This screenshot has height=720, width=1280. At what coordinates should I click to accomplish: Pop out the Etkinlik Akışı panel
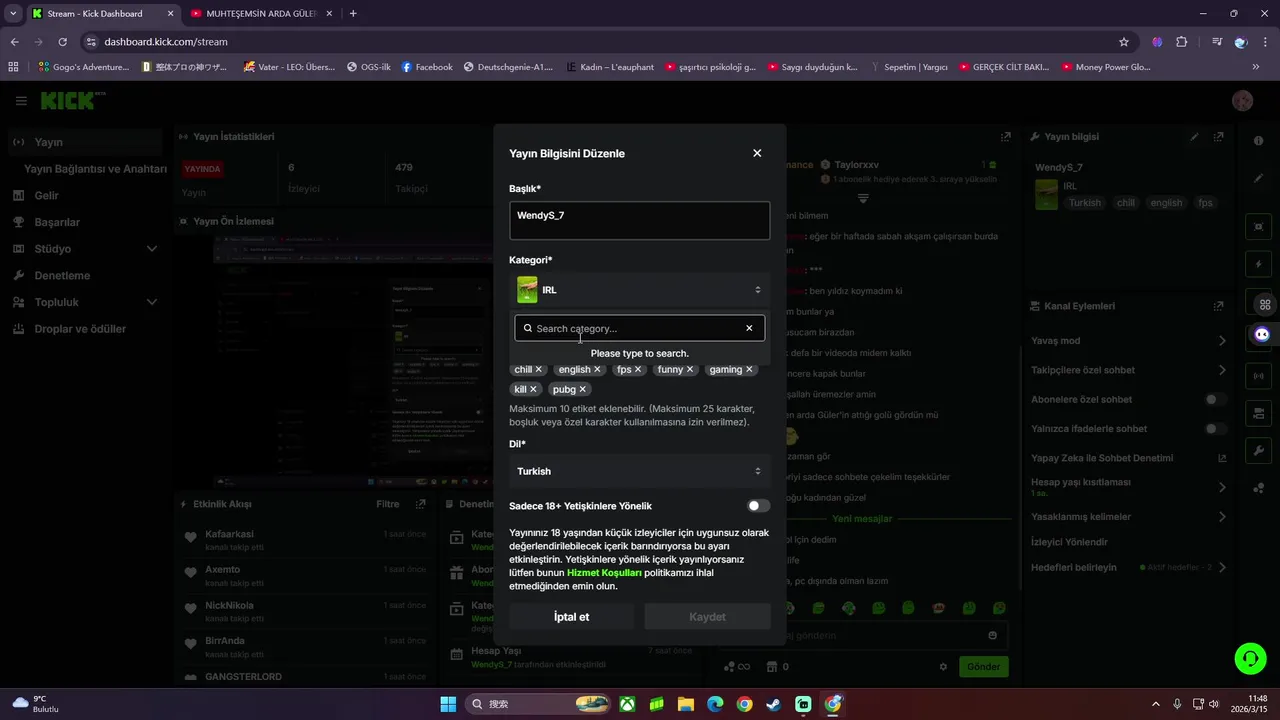click(421, 504)
